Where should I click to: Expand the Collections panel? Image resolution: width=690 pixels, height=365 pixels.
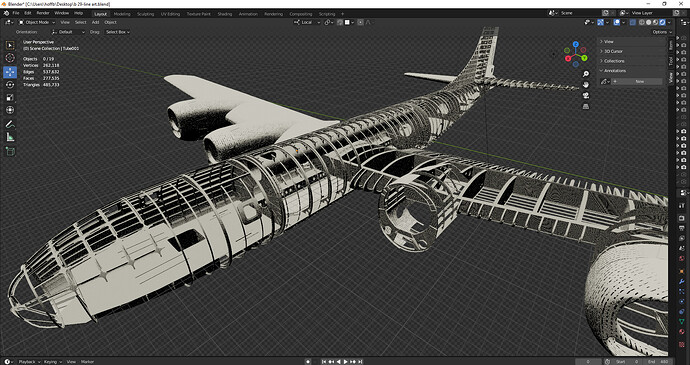pos(632,61)
